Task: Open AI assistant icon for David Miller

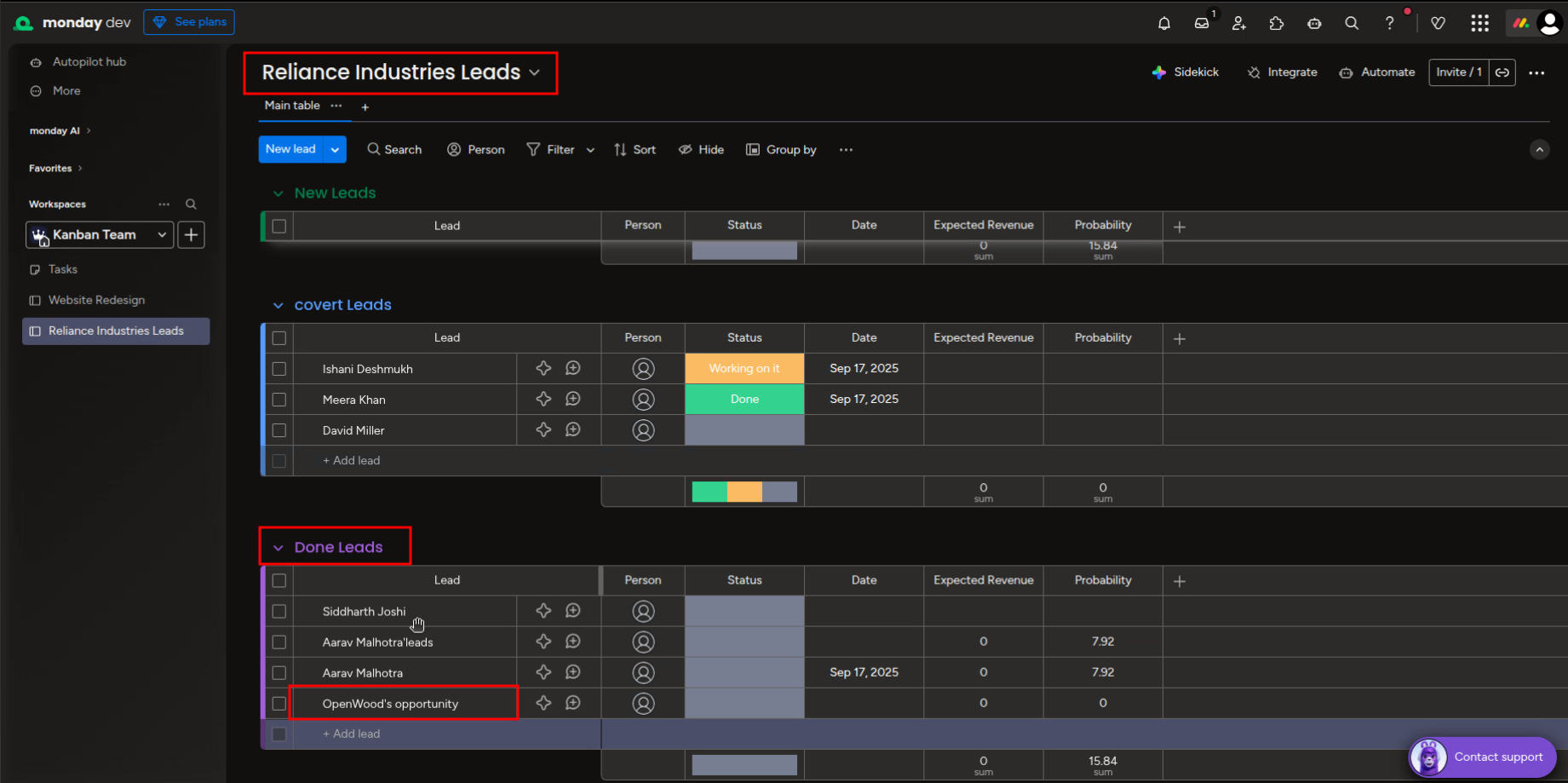Action: coord(543,429)
